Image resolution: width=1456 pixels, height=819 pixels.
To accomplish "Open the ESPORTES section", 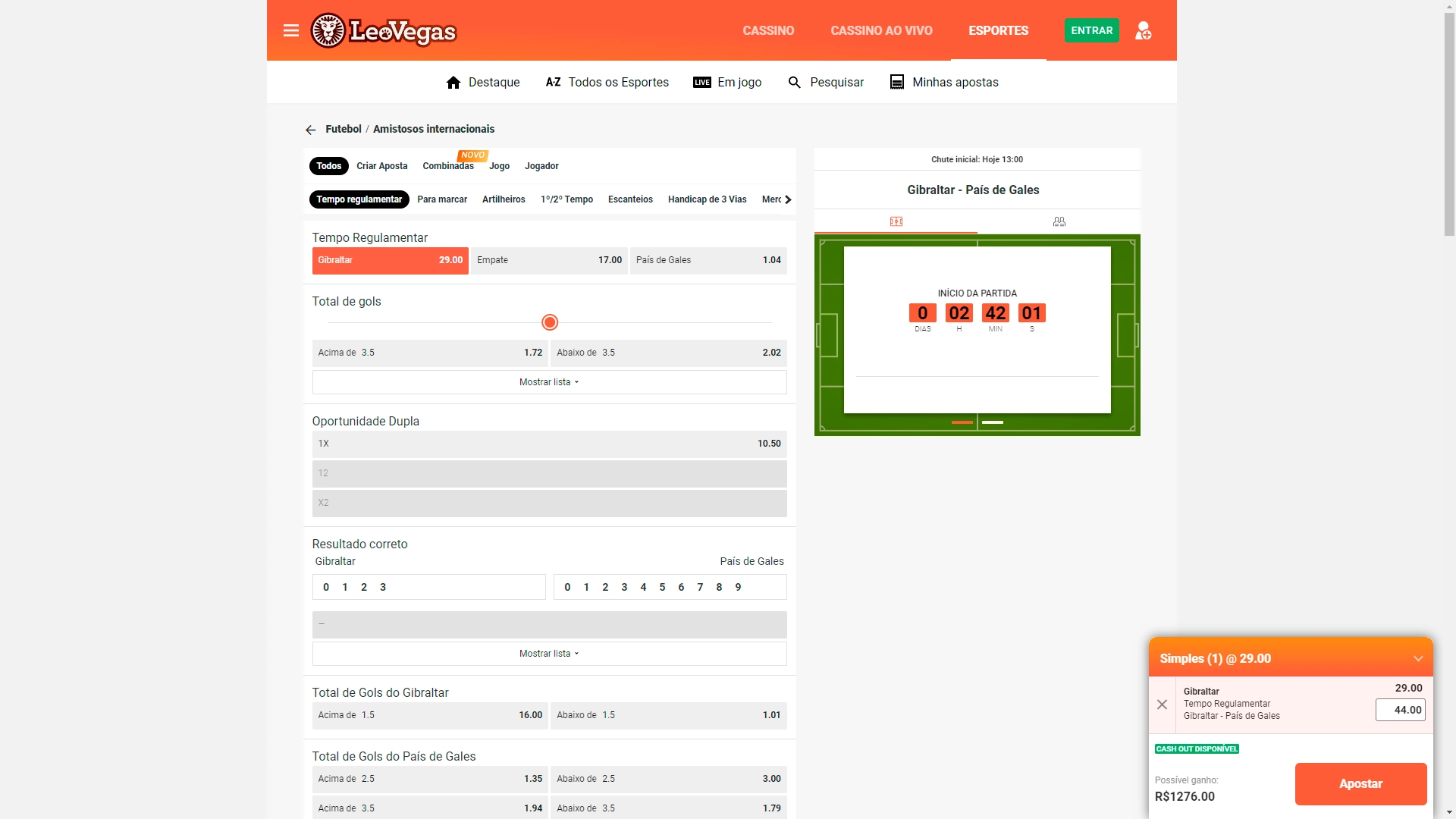I will (x=999, y=30).
